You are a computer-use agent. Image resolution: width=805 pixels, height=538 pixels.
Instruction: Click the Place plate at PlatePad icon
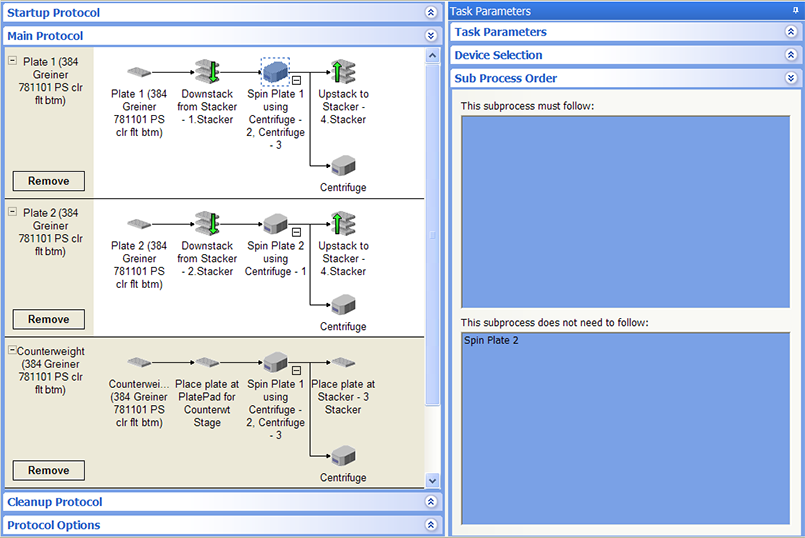click(208, 362)
